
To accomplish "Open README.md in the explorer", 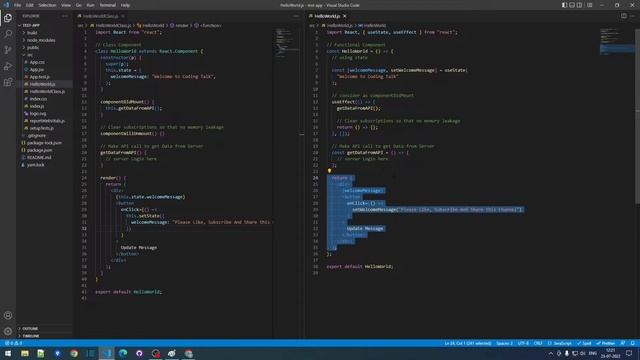I will pyautogui.click(x=39, y=158).
